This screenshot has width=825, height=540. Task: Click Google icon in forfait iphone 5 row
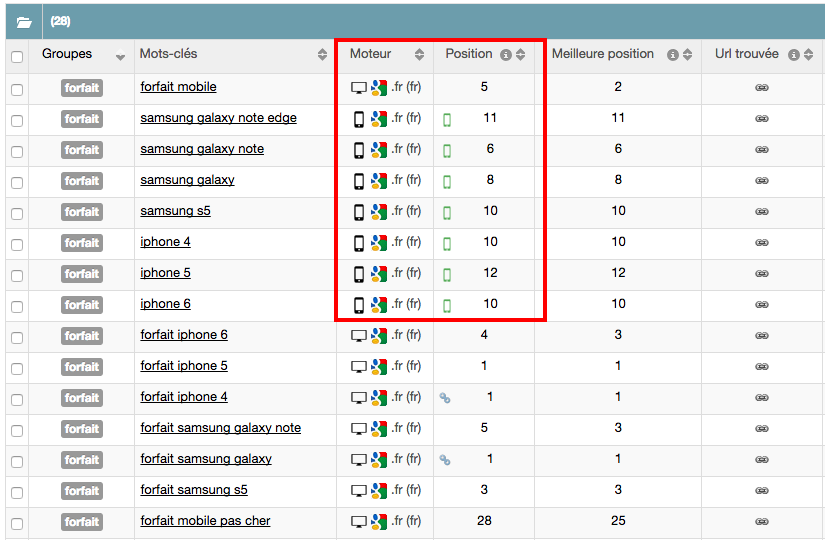pos(379,367)
